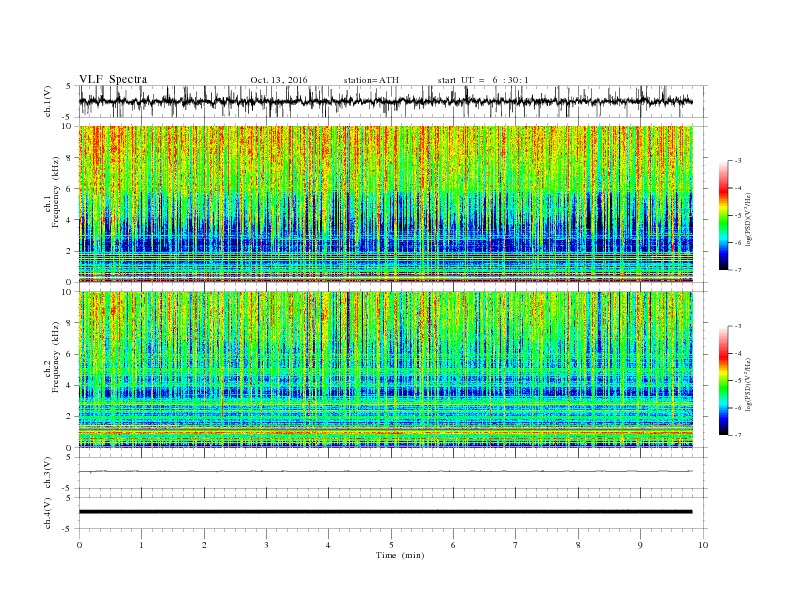Click the "station=ATH" header label
Viewport: 792px width, 612px height.
click(x=371, y=80)
